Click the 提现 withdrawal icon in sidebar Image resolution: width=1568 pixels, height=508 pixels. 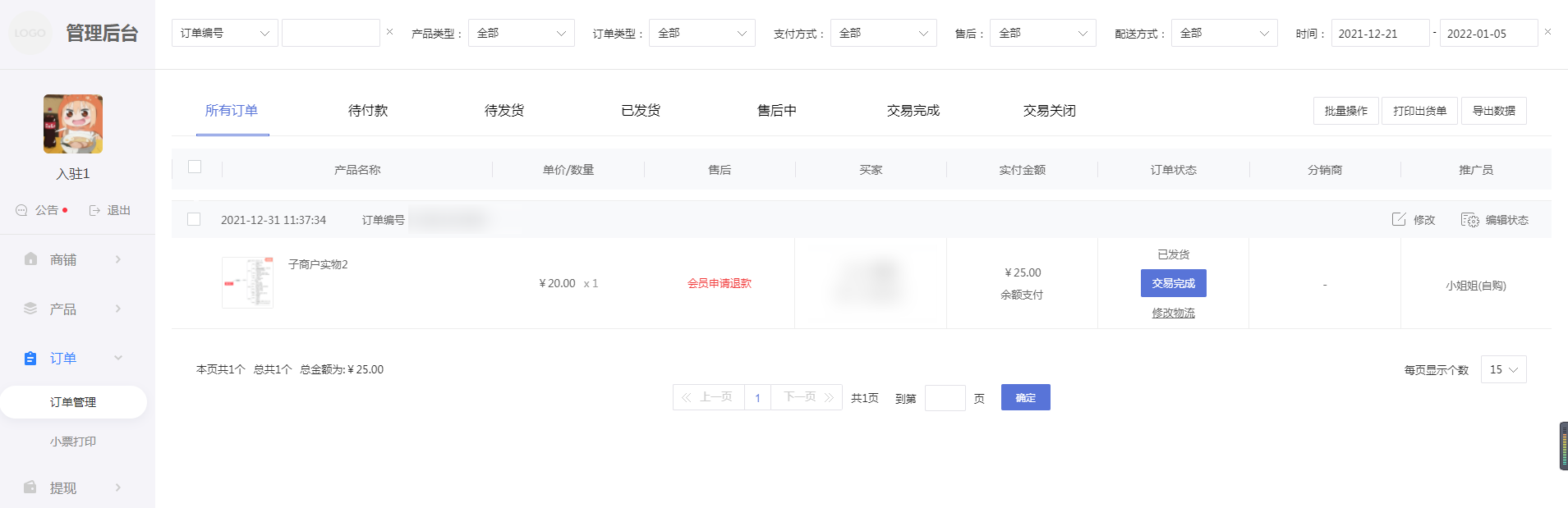coord(30,487)
